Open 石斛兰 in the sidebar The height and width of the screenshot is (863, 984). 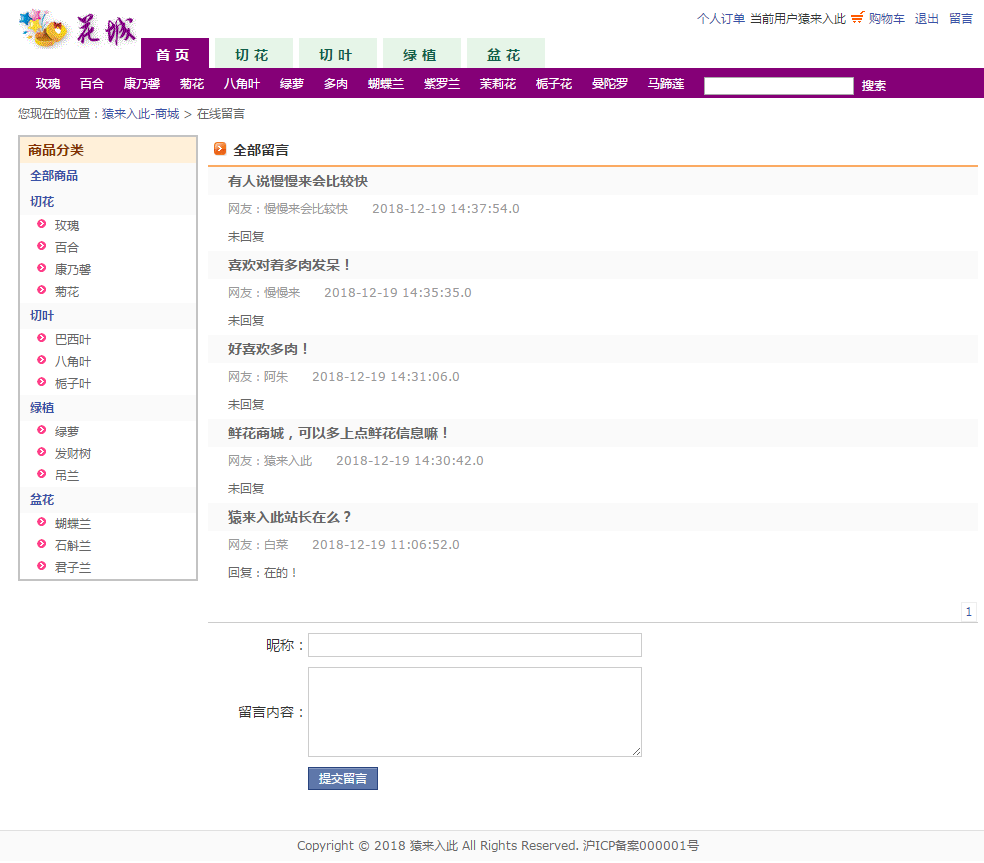click(73, 545)
